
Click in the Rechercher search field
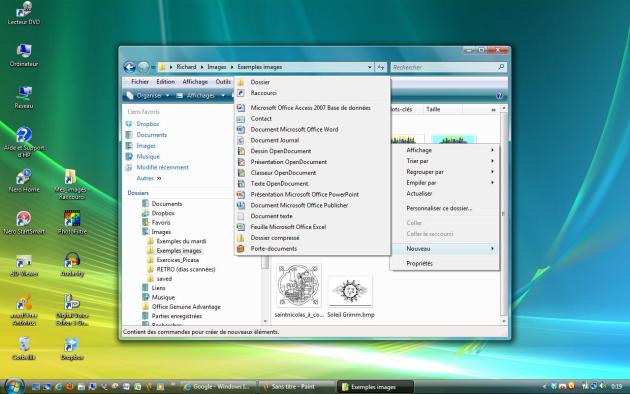(x=444, y=67)
